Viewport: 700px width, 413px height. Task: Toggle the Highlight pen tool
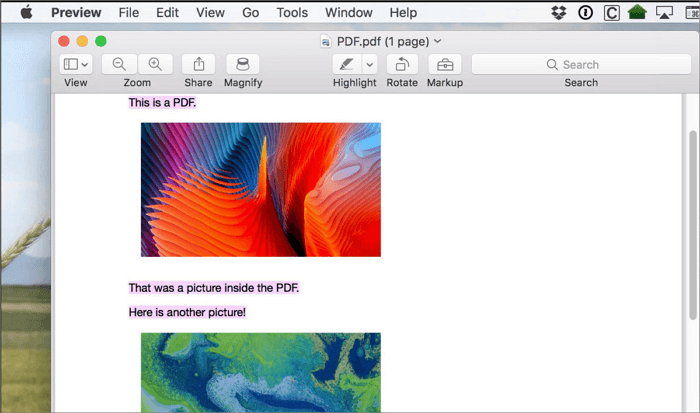(x=346, y=64)
